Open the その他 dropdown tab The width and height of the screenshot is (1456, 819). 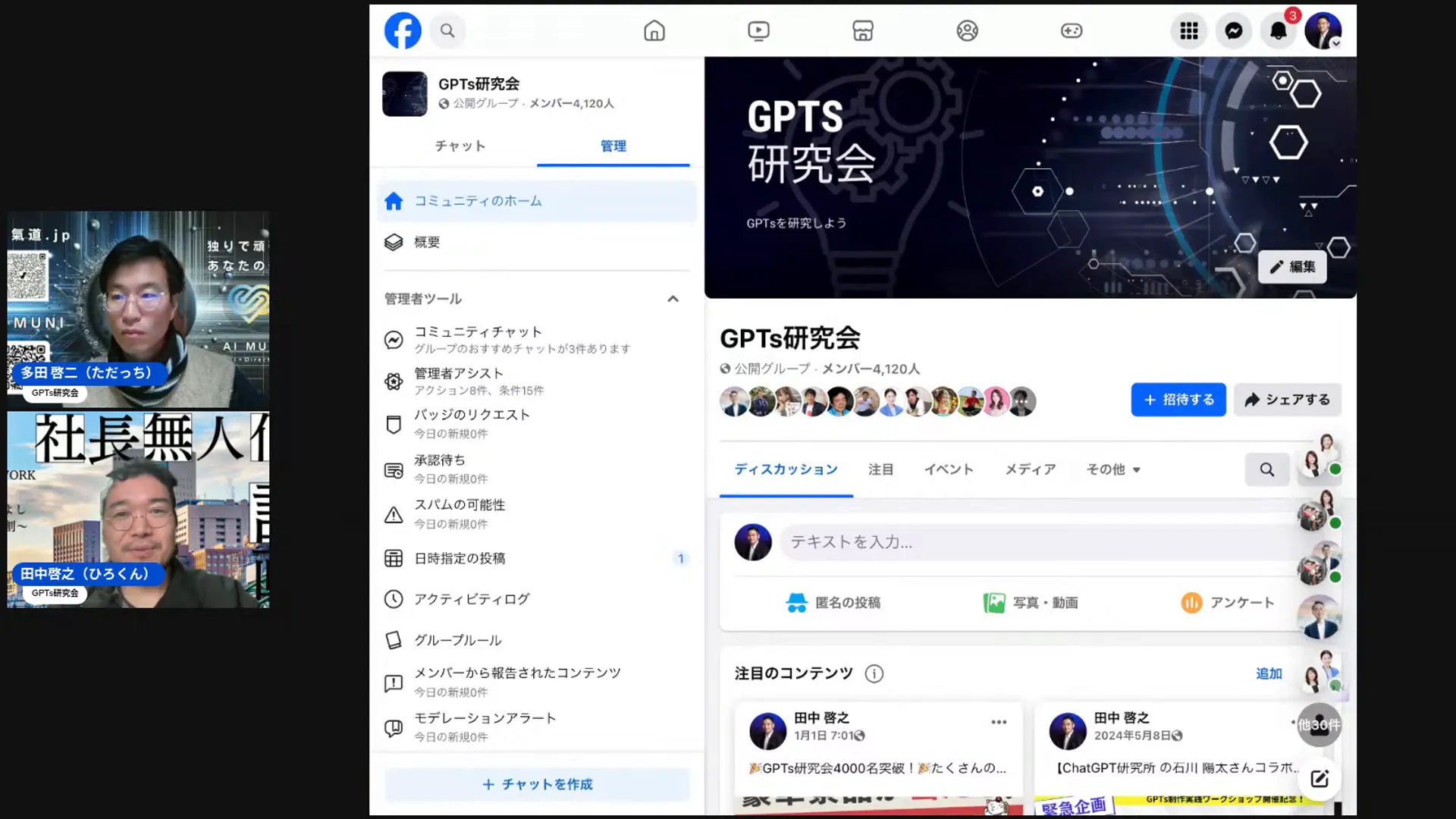point(1113,469)
